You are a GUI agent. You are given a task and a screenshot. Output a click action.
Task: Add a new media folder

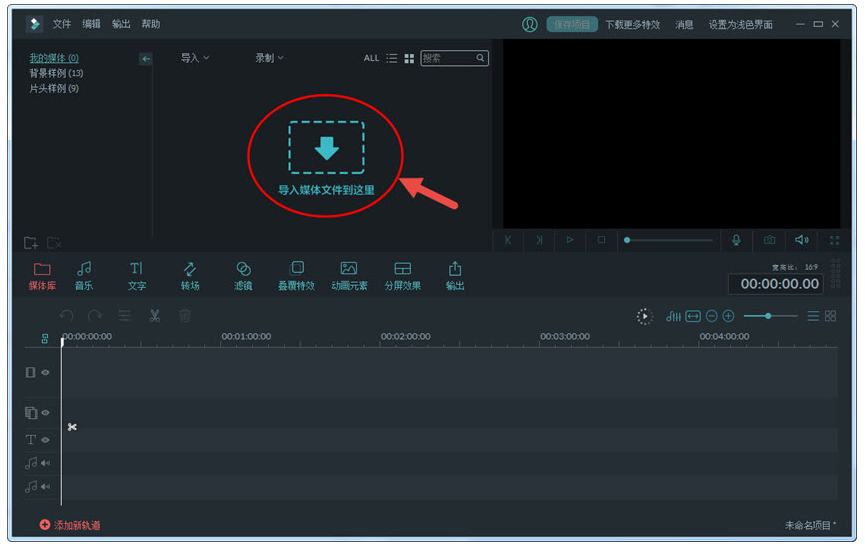point(31,243)
